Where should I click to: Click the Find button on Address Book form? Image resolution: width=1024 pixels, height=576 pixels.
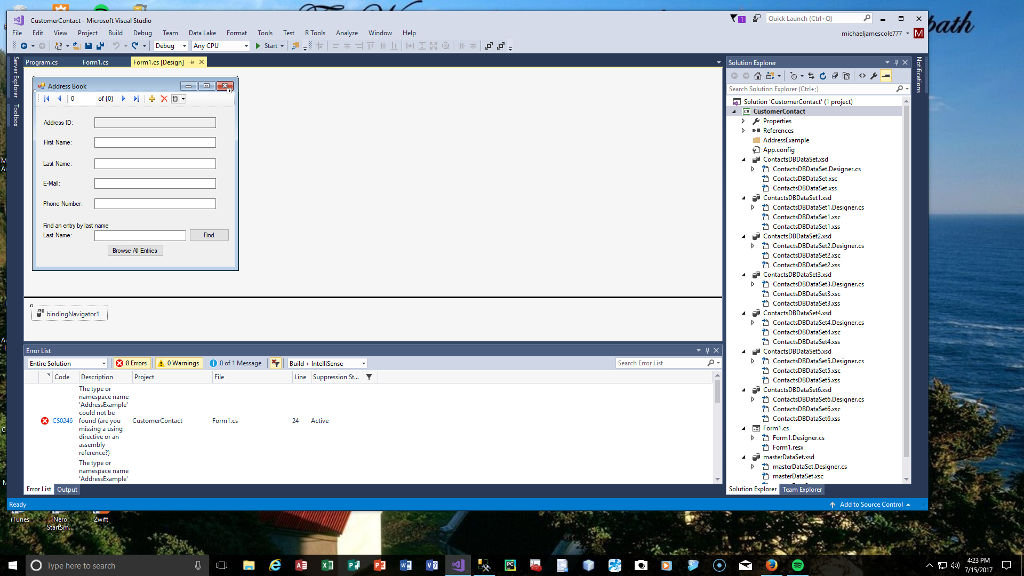coord(209,235)
